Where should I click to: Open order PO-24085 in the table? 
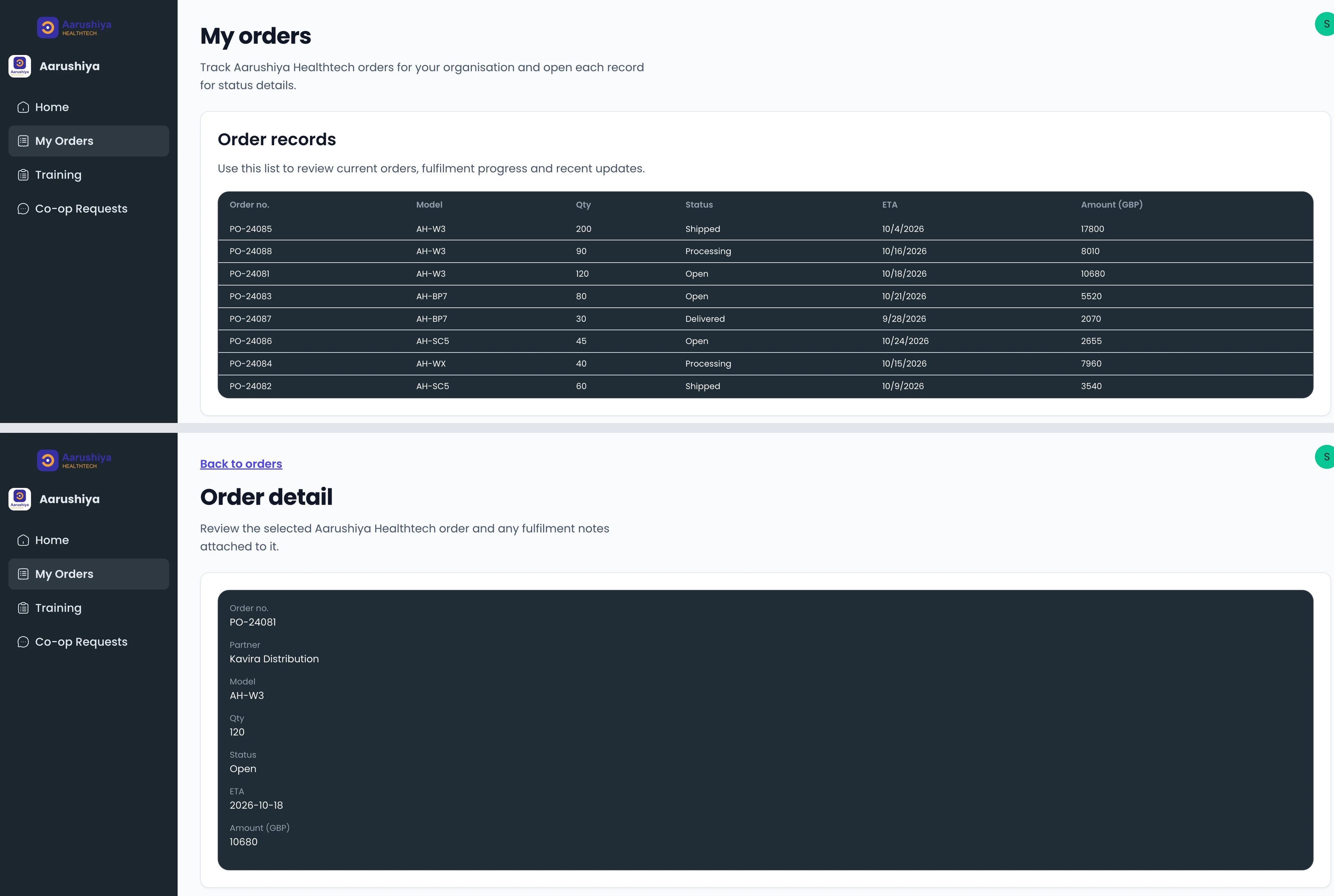tap(765, 229)
